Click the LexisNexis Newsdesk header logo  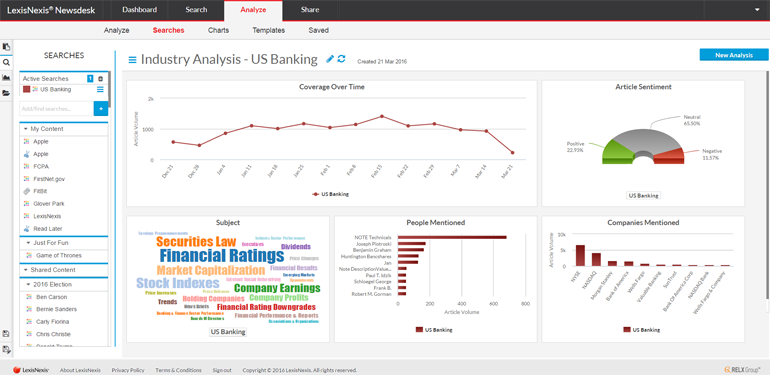51,10
